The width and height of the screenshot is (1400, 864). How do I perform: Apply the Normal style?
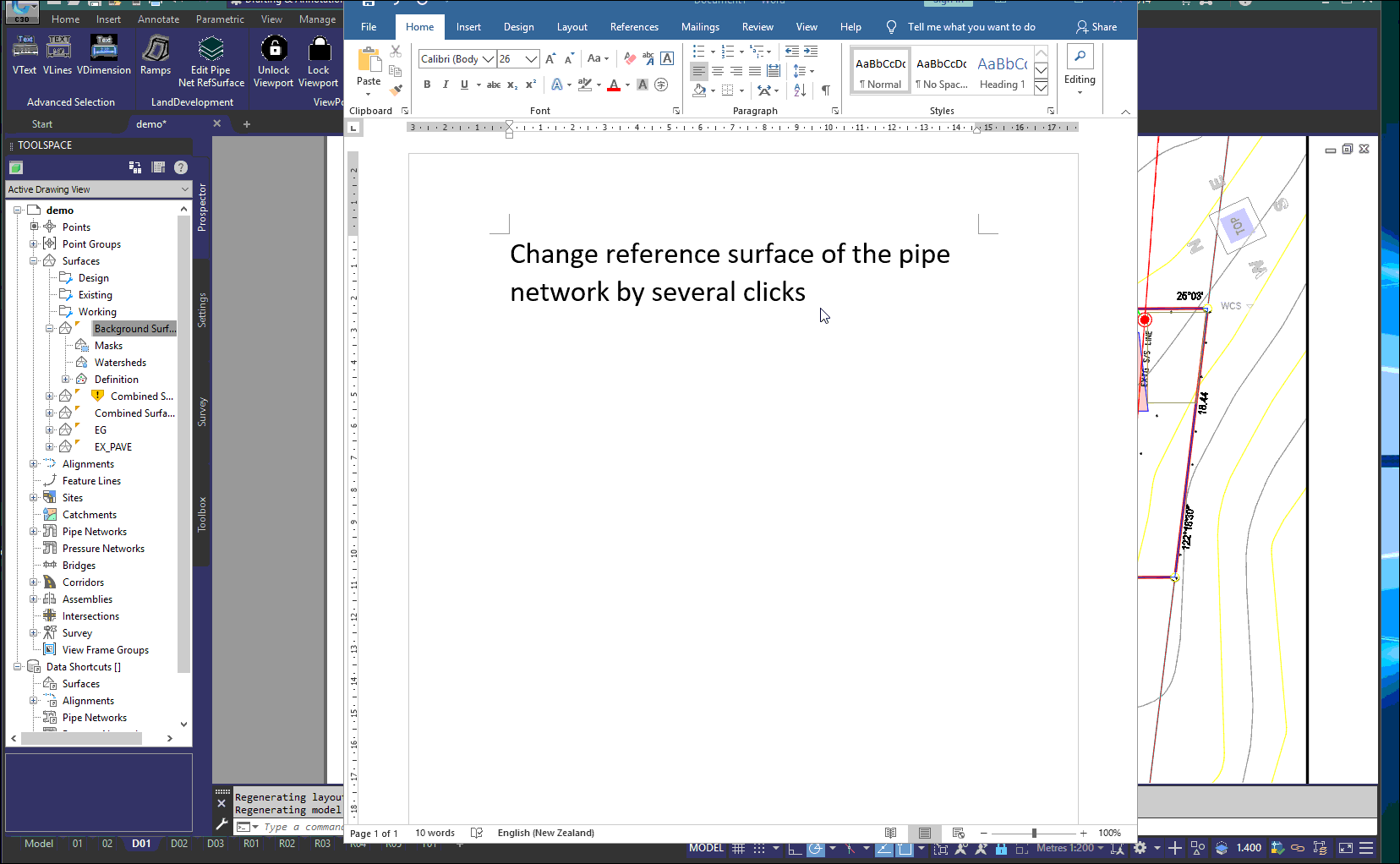[x=880, y=72]
